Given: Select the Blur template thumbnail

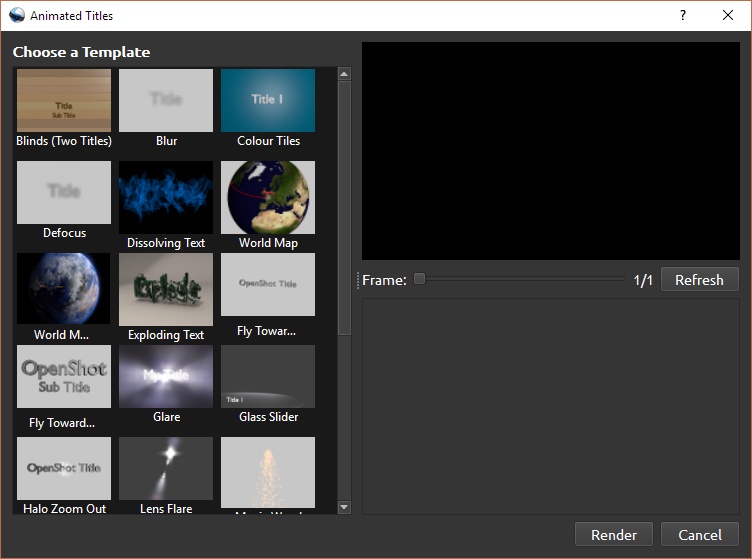Looking at the screenshot, I should coord(166,100).
